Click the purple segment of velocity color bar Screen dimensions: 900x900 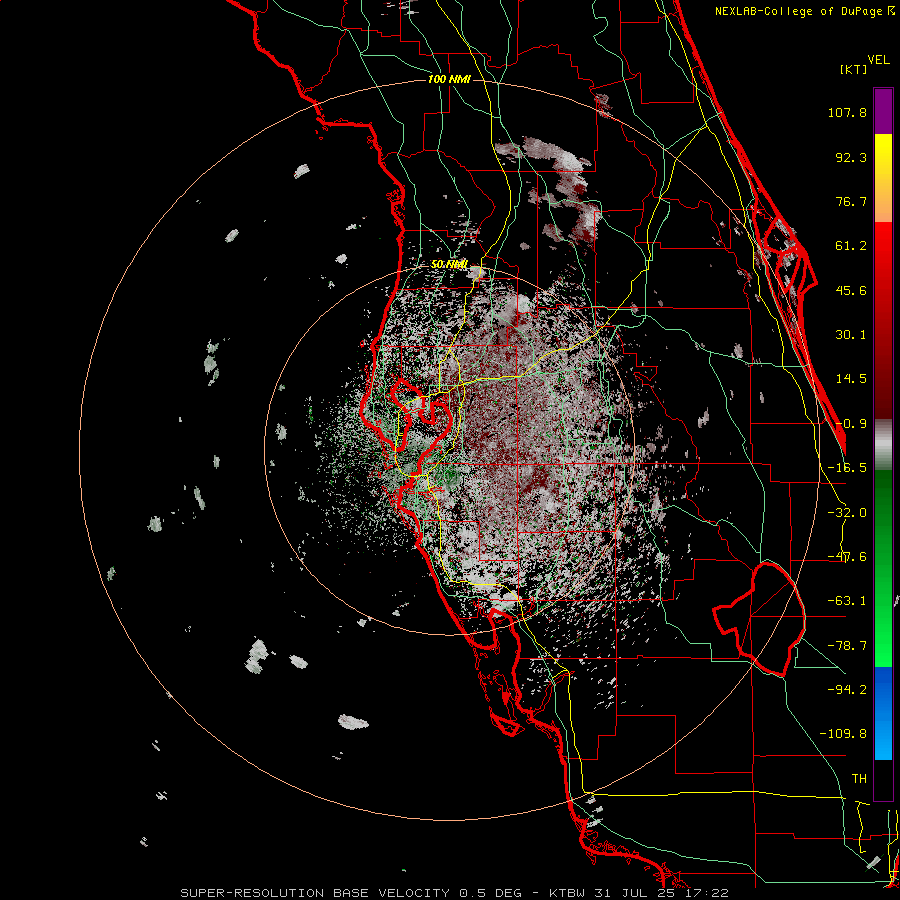pyautogui.click(x=883, y=111)
